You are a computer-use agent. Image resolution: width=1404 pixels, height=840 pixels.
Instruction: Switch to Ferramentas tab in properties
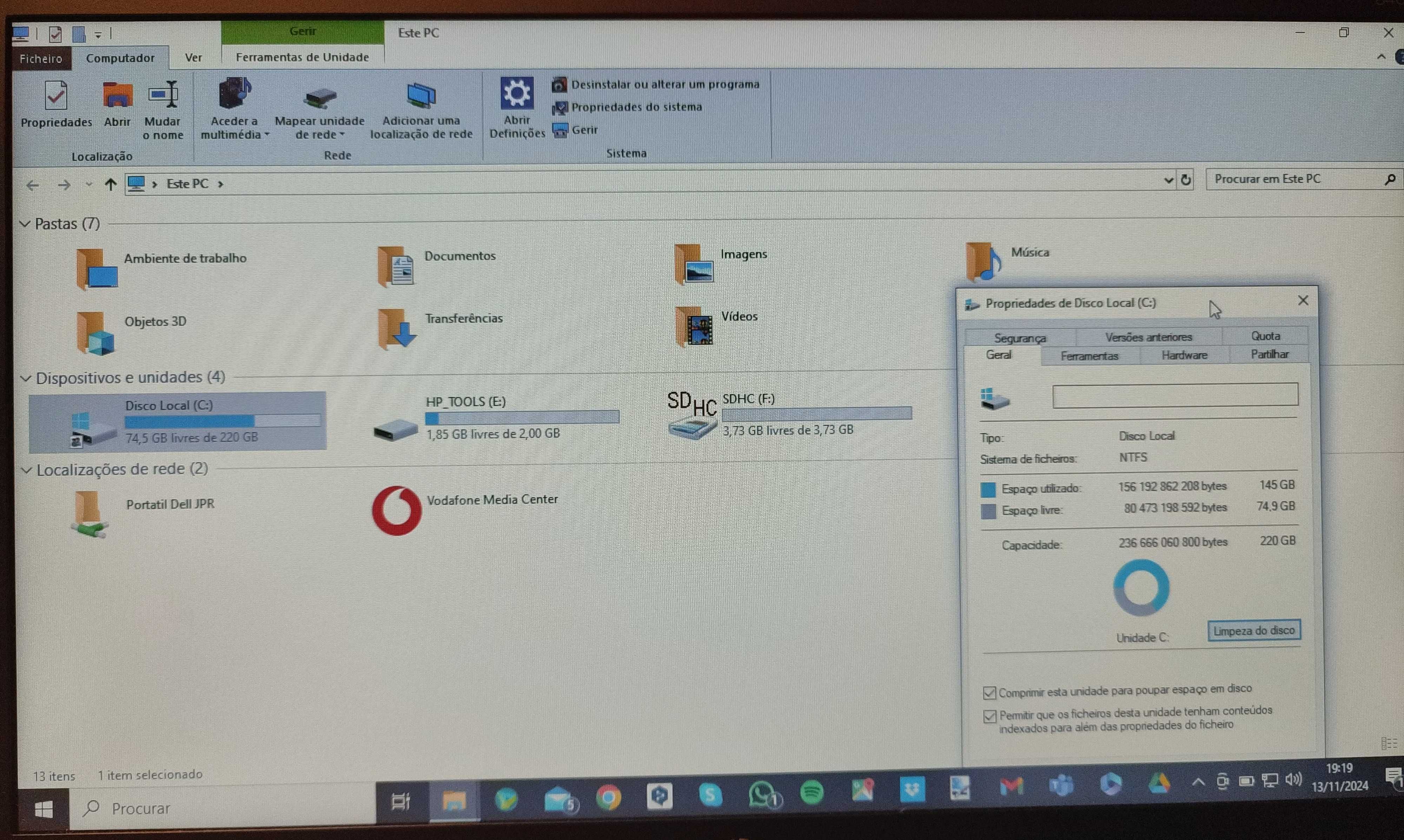(x=1090, y=356)
